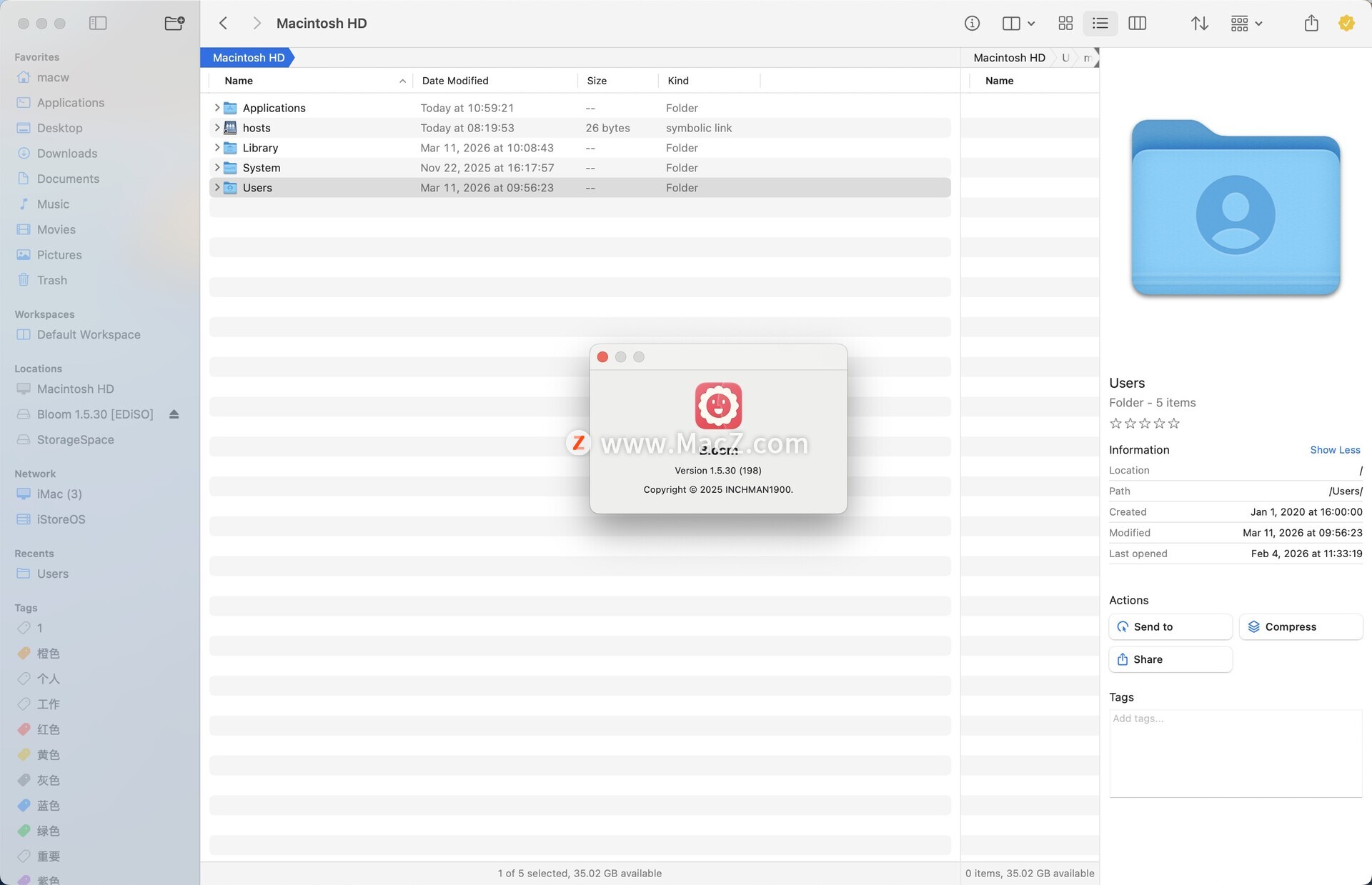Screen dimensions: 1372x885
Task: Toggle the sidebar visibility icon
Action: click(98, 23)
